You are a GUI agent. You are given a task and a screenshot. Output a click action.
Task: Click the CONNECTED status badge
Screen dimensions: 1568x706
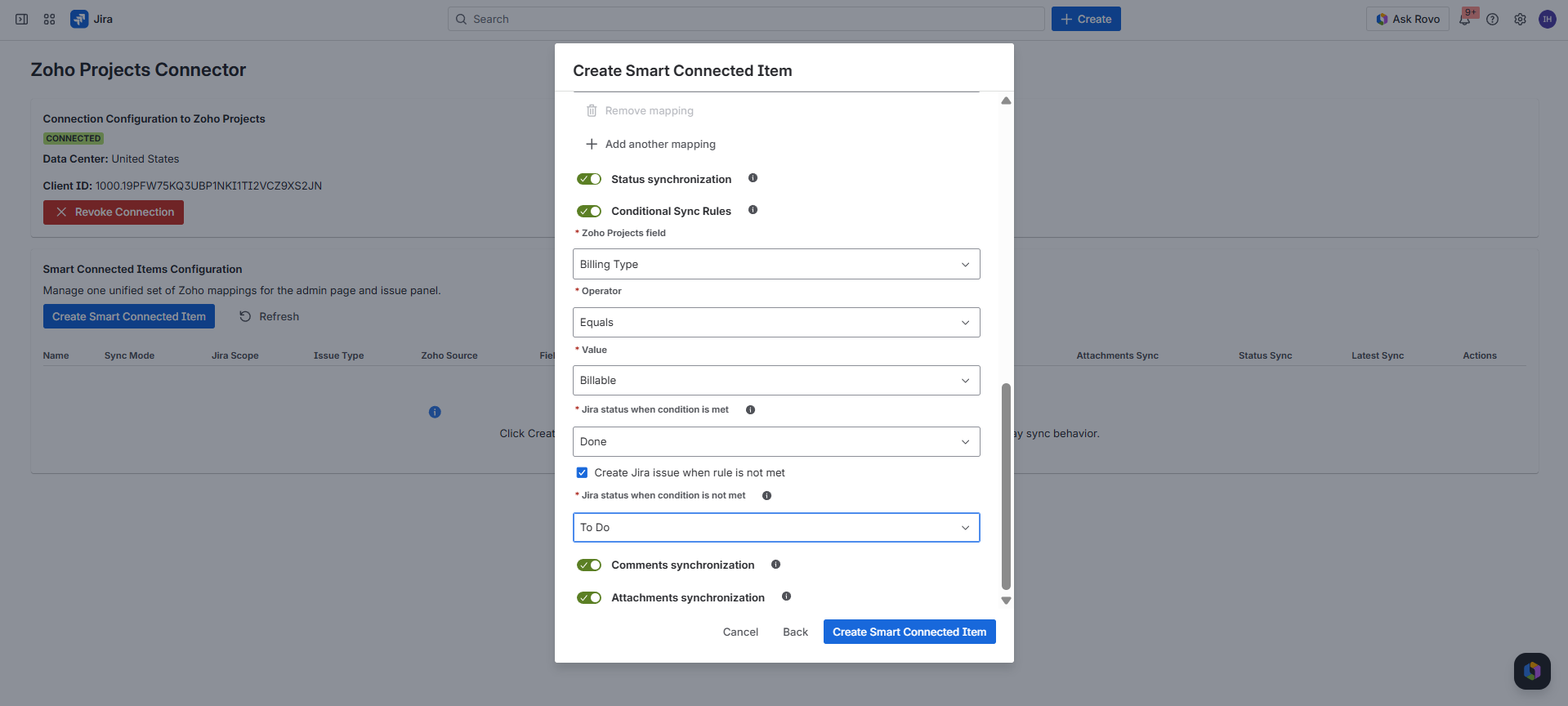tap(74, 138)
